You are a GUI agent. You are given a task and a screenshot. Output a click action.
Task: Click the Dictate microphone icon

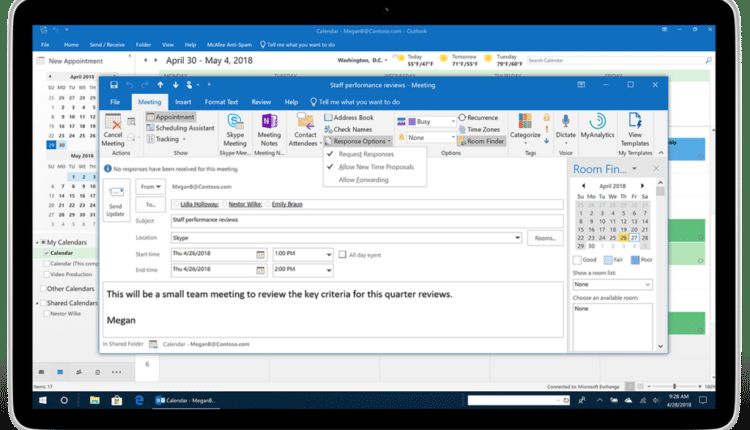click(x=567, y=122)
